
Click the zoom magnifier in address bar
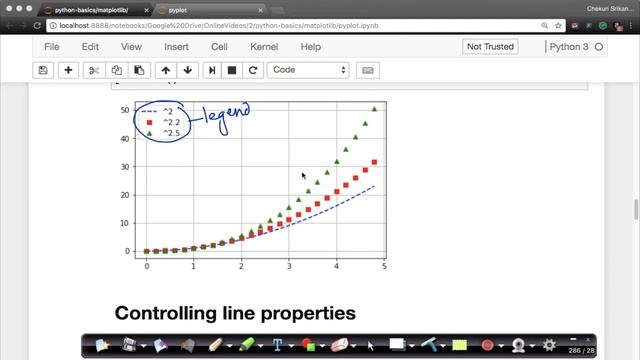coord(544,25)
